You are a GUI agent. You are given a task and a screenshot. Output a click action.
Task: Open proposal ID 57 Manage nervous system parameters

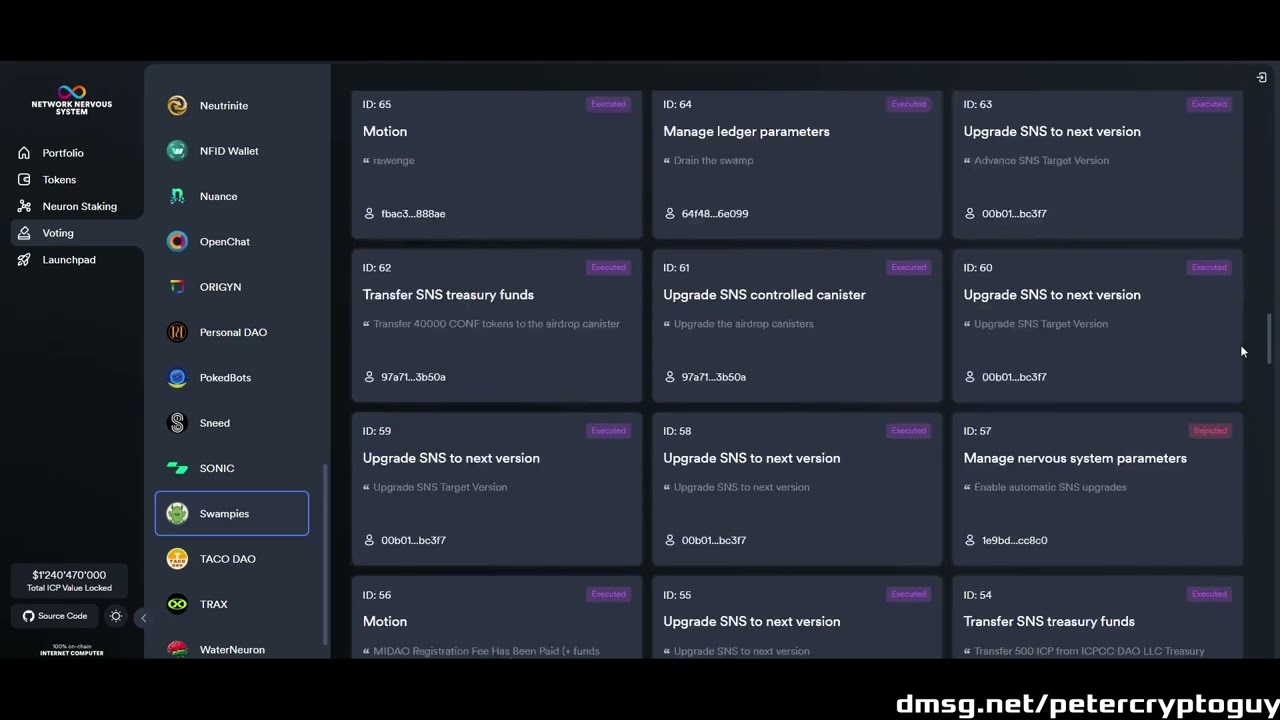[x=1097, y=489]
